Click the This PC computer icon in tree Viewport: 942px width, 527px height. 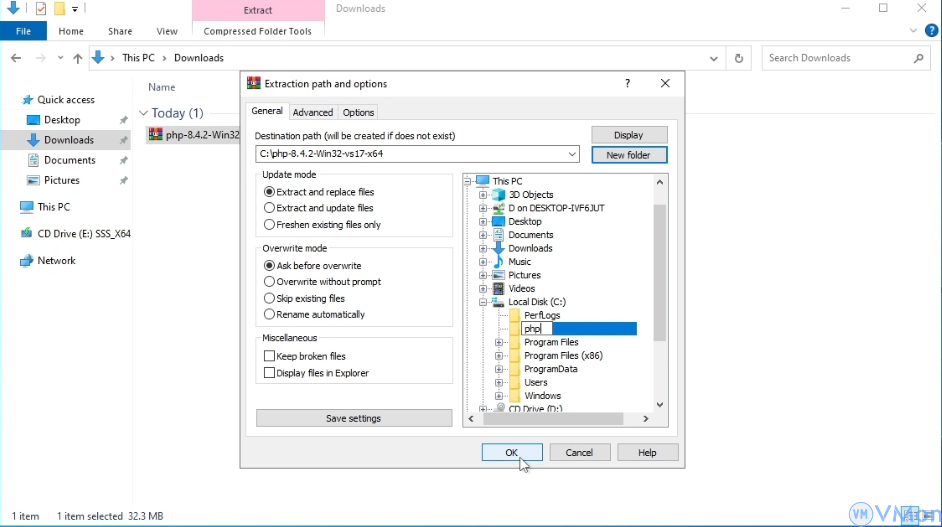[x=482, y=181]
